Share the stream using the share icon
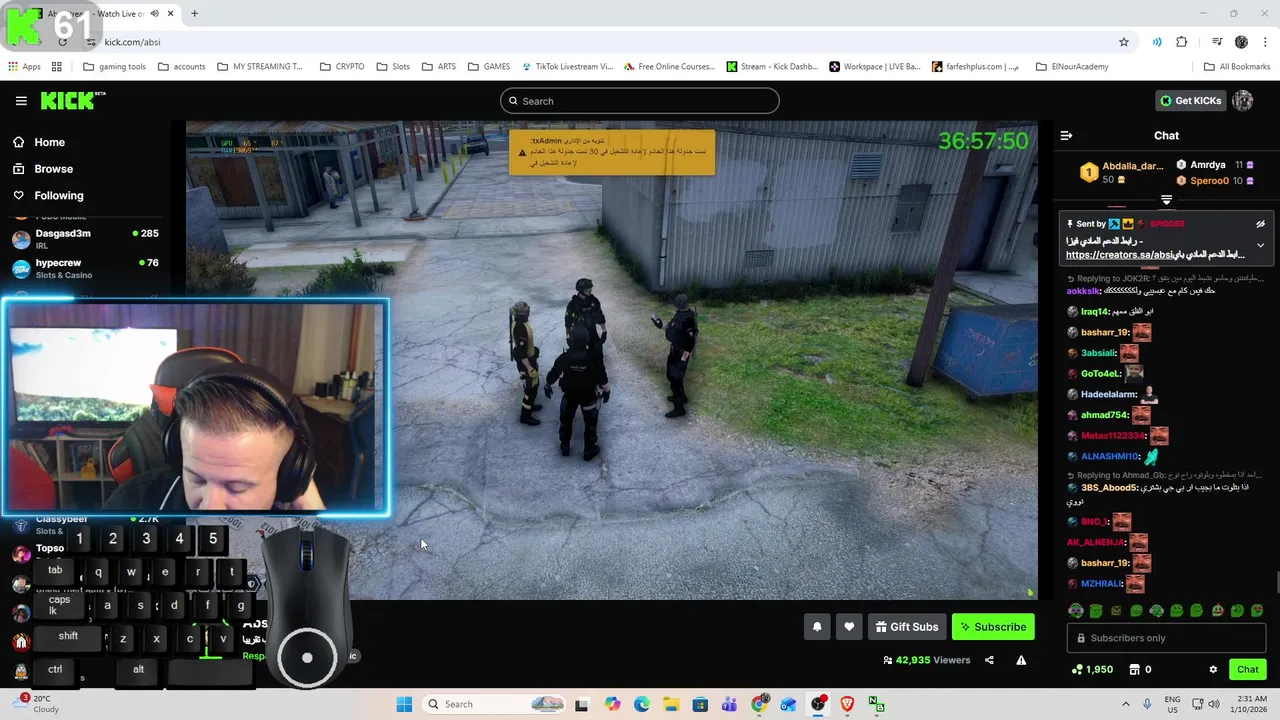The height and width of the screenshot is (720, 1280). [989, 660]
